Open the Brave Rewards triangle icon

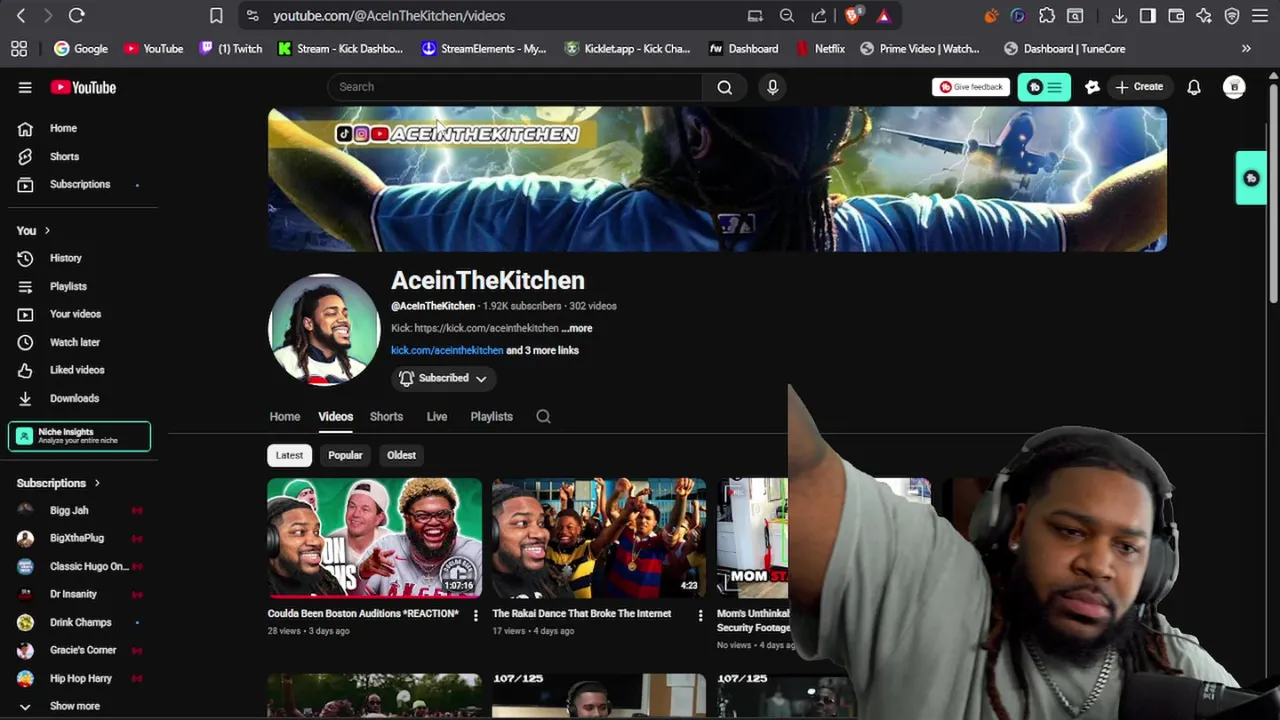pos(883,15)
